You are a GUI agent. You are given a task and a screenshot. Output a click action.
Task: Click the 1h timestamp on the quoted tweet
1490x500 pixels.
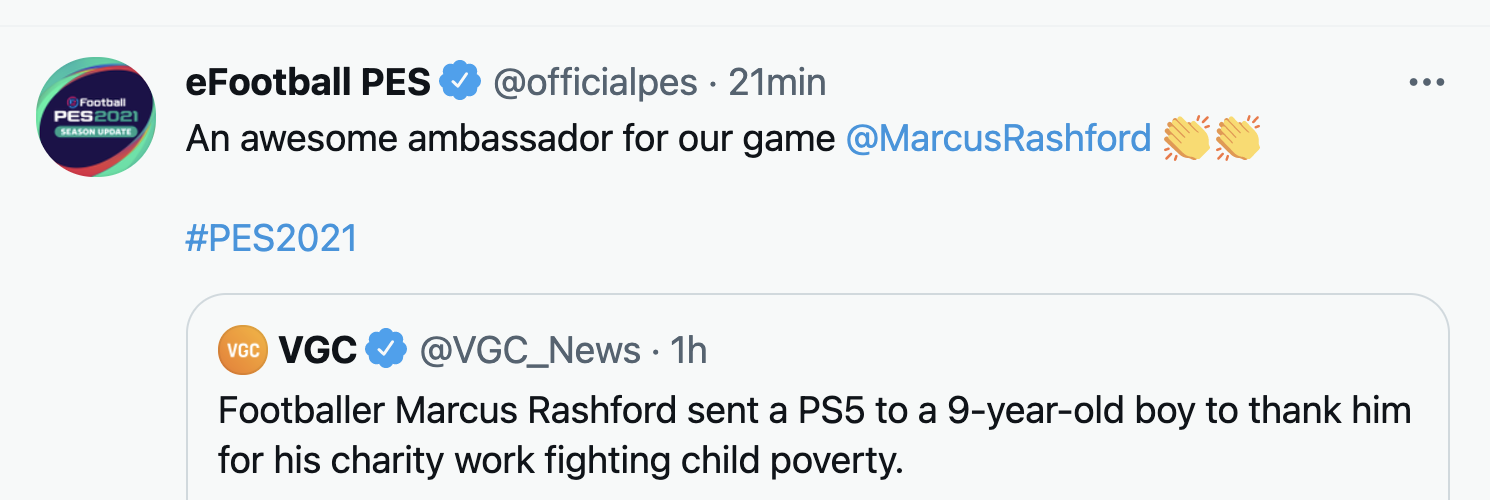point(688,350)
